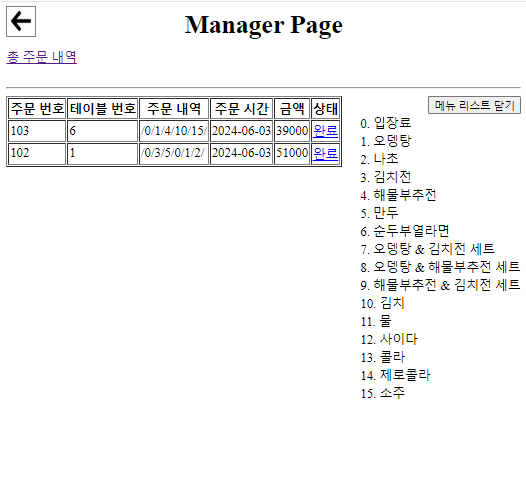Select the amount 39000

coord(292,131)
